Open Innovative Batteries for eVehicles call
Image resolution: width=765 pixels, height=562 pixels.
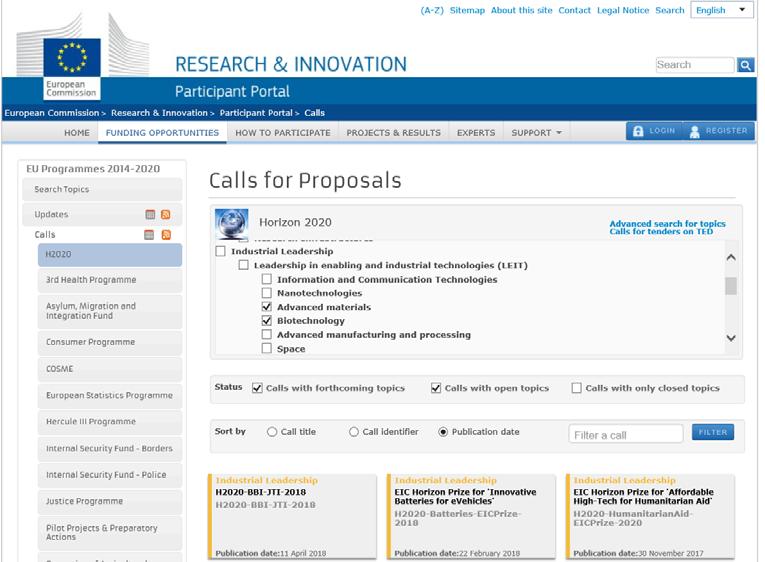click(x=471, y=516)
